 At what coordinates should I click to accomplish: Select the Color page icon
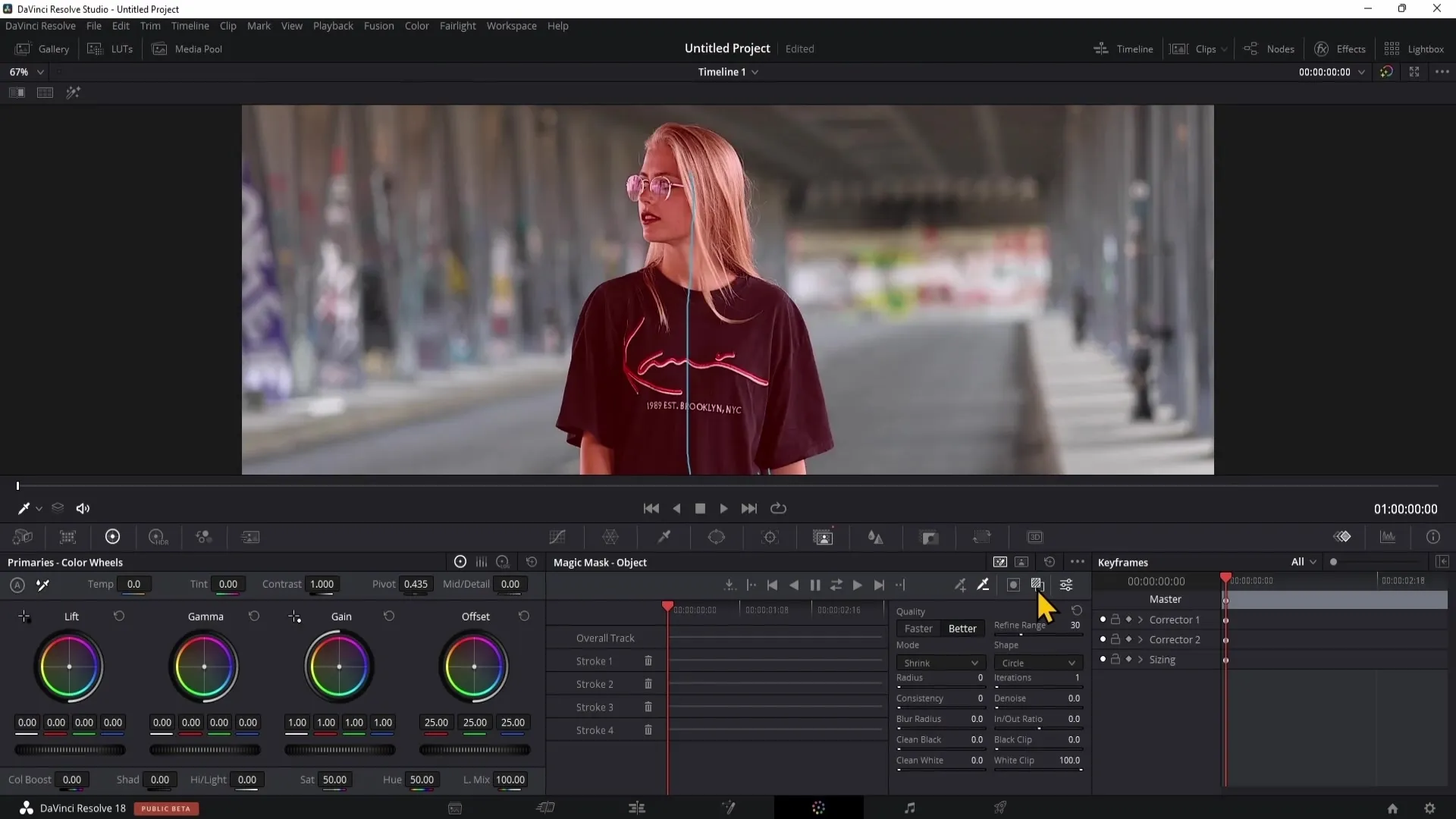pos(820,808)
